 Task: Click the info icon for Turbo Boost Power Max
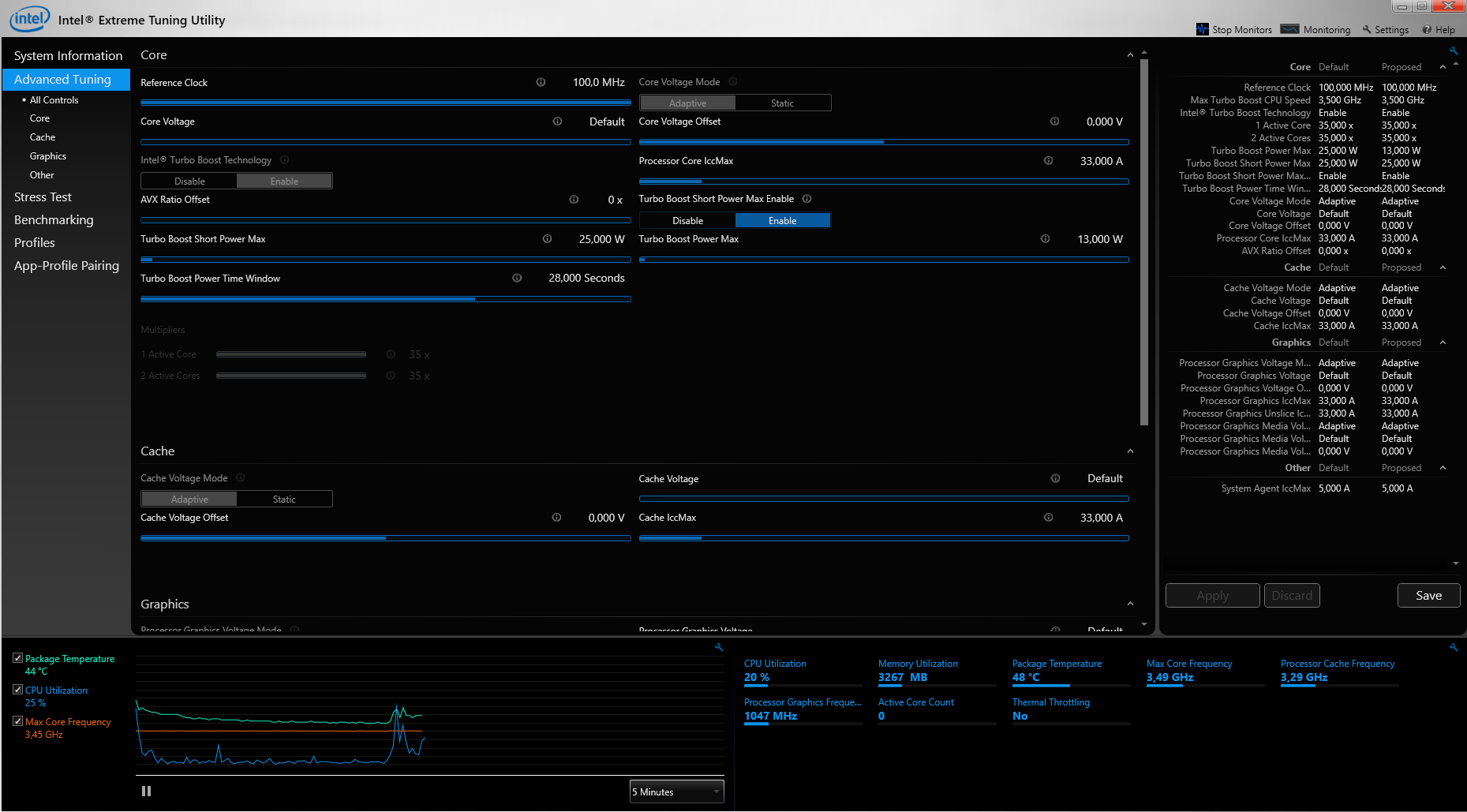click(x=1045, y=239)
